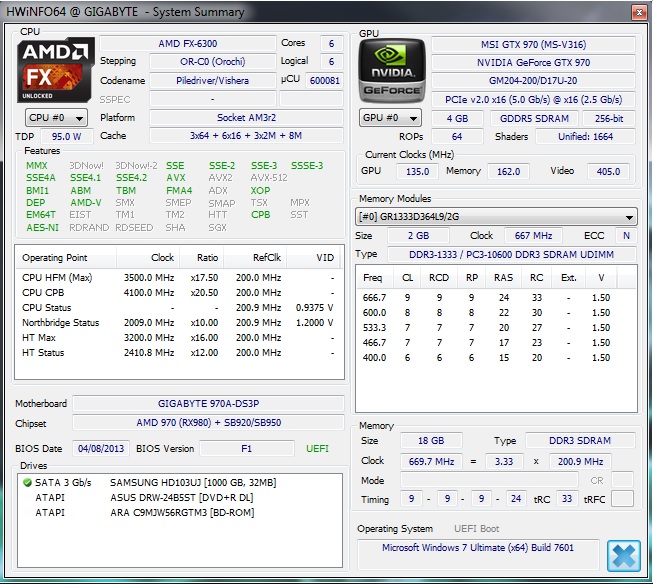Select the ASUS DRW-24B5ST drive entry
The height and width of the screenshot is (584, 653).
tap(180, 497)
